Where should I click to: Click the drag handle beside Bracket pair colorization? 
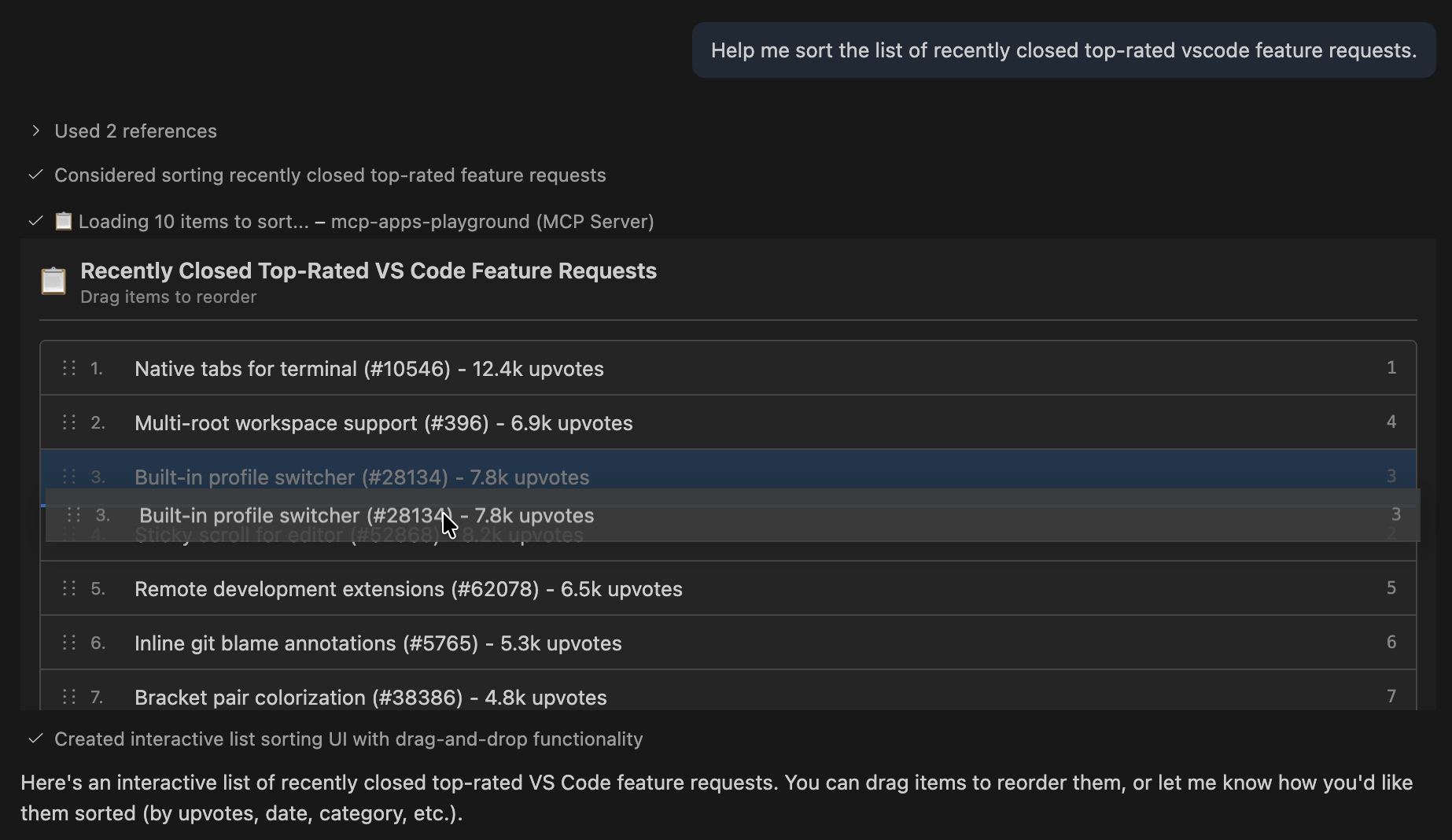[68, 697]
